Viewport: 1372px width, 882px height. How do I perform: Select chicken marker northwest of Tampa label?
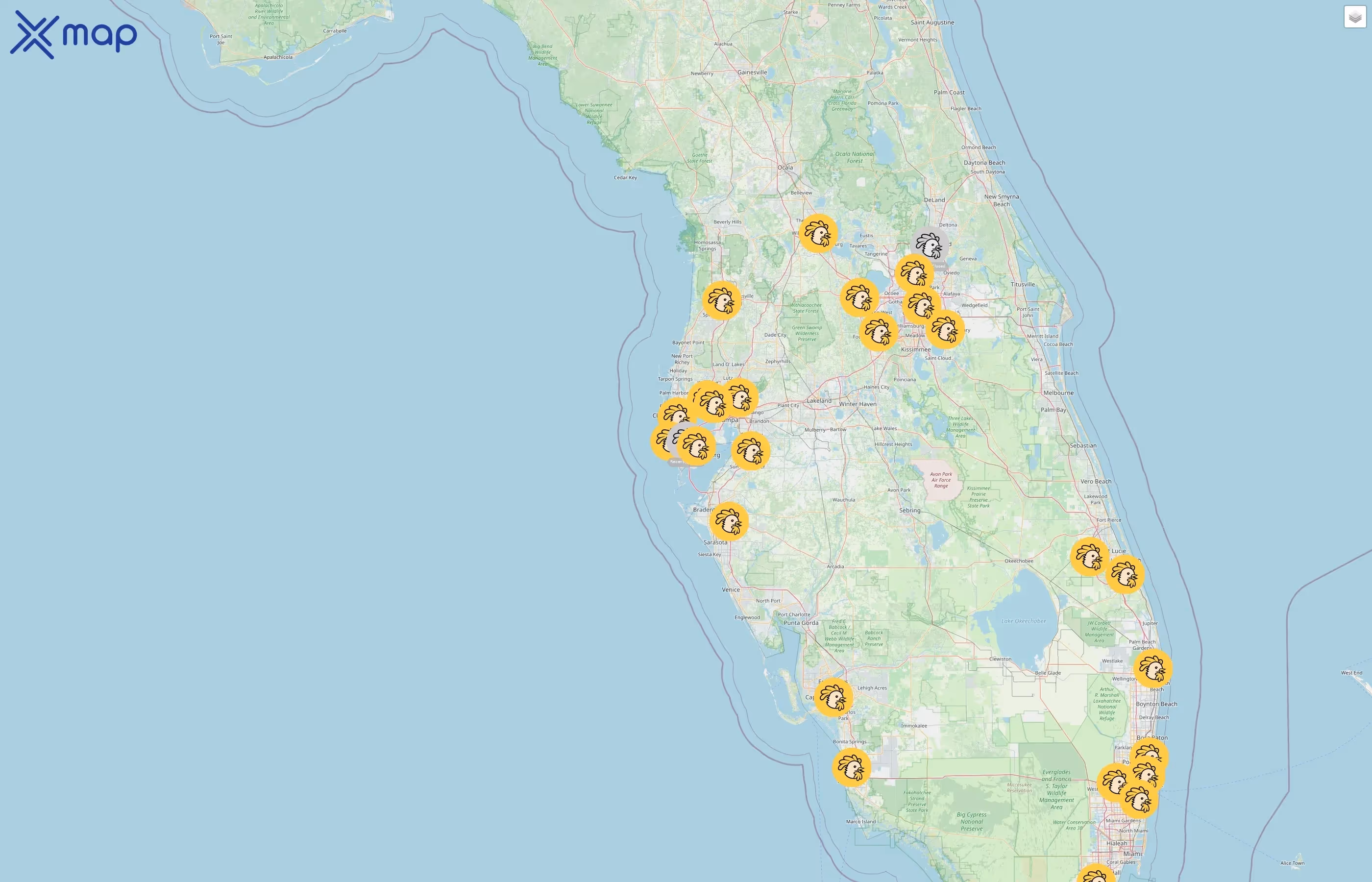coord(713,403)
